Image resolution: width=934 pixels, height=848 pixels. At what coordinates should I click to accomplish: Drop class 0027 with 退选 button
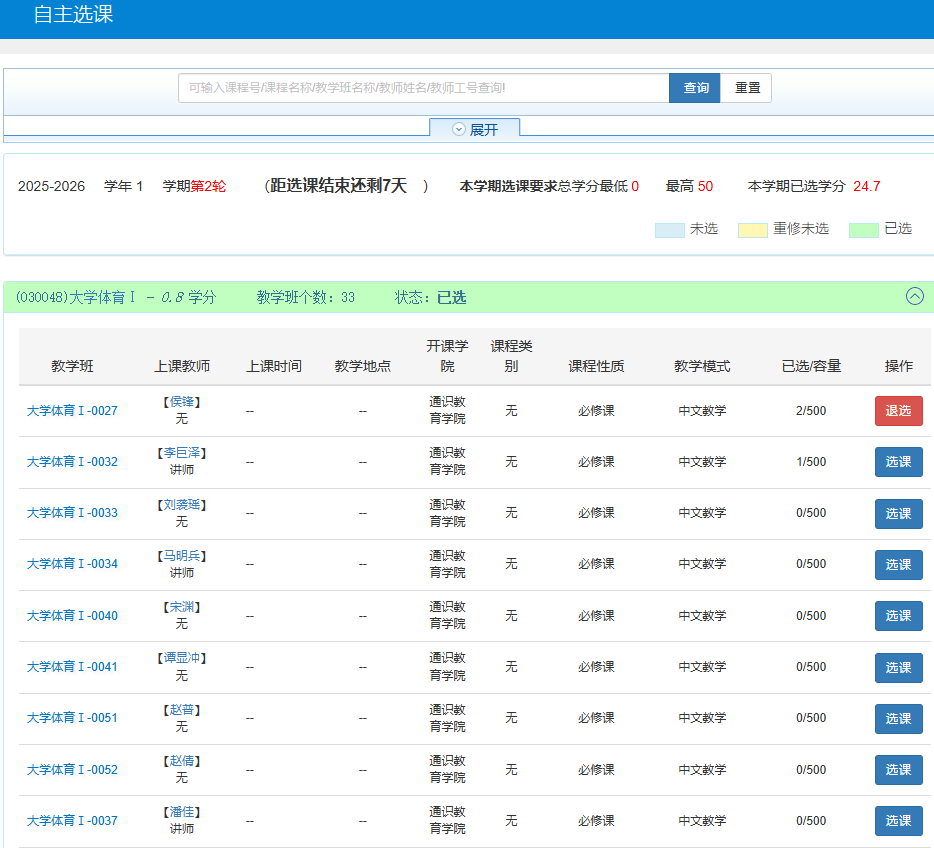898,411
